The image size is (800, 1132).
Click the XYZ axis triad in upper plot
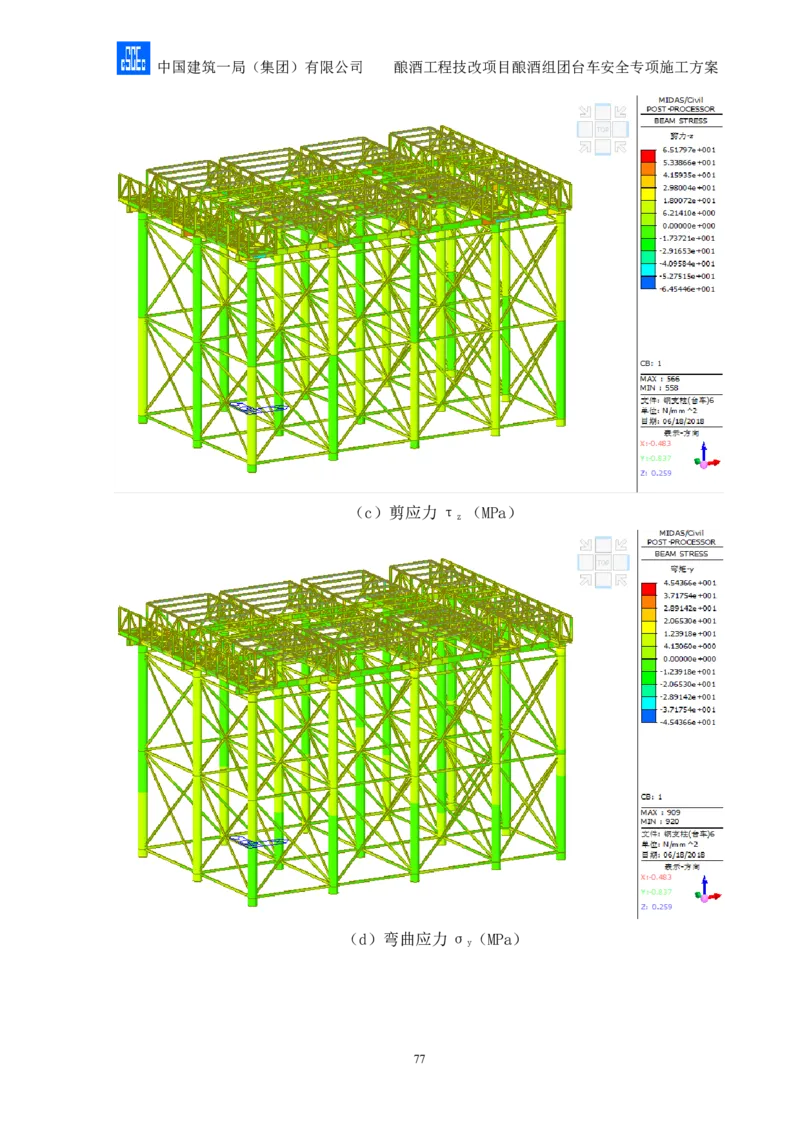click(x=706, y=458)
